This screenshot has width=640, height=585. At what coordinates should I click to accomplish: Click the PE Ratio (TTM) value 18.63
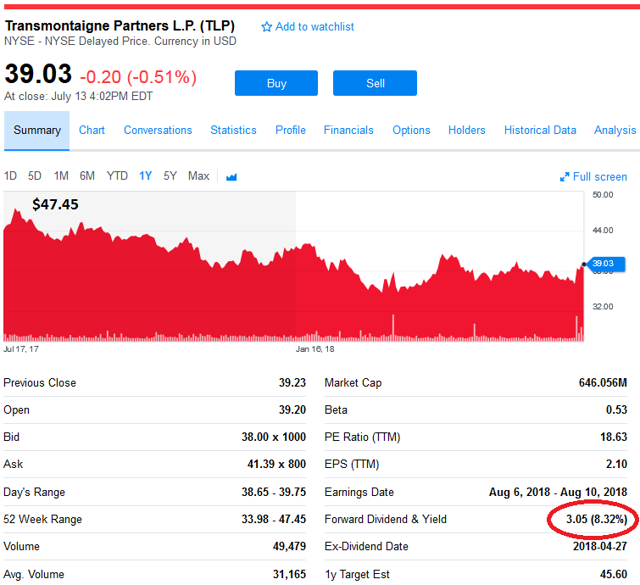point(613,437)
